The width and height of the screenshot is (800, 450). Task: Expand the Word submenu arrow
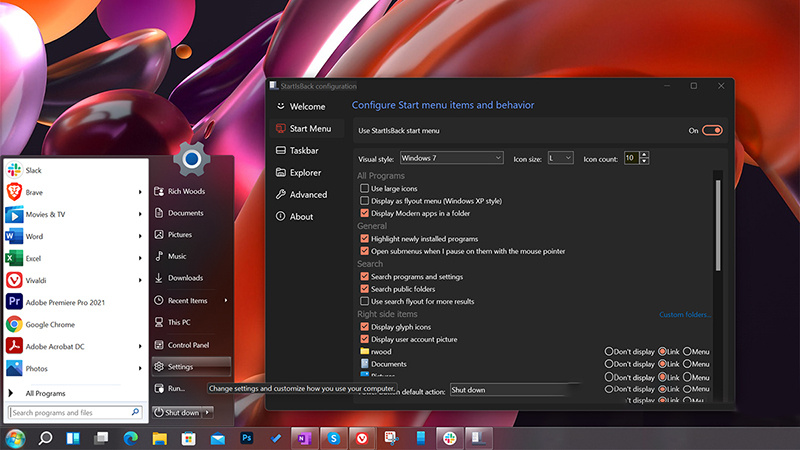pyautogui.click(x=140, y=236)
